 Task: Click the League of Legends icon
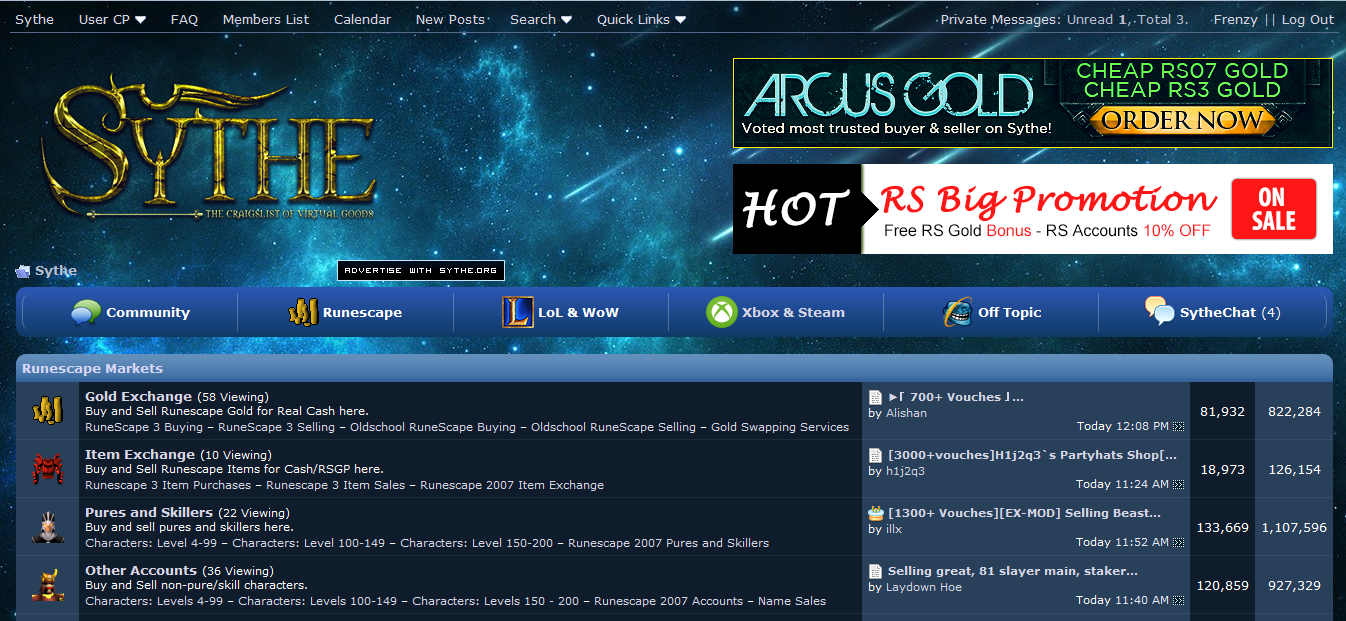[517, 312]
